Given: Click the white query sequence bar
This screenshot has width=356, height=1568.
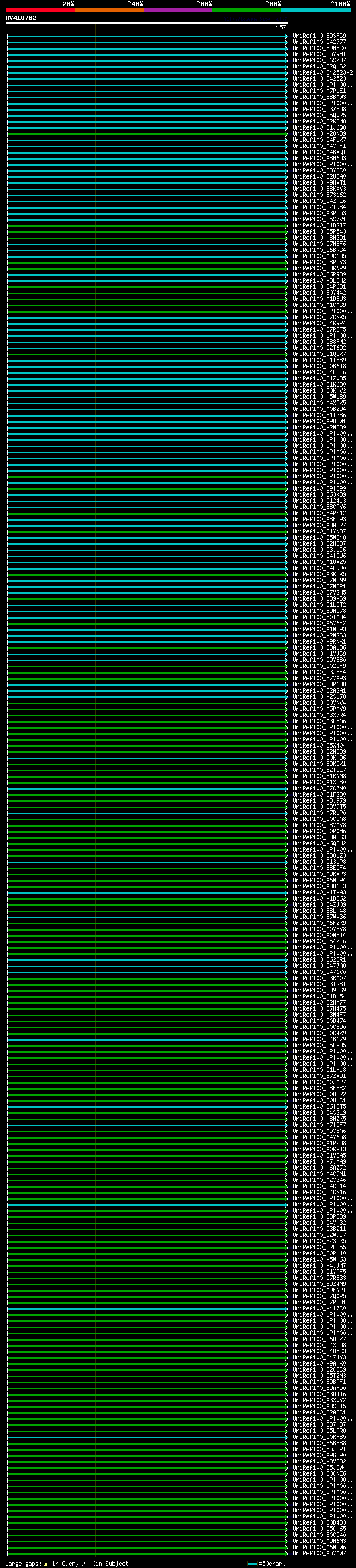Looking at the screenshot, I should pyautogui.click(x=147, y=23).
